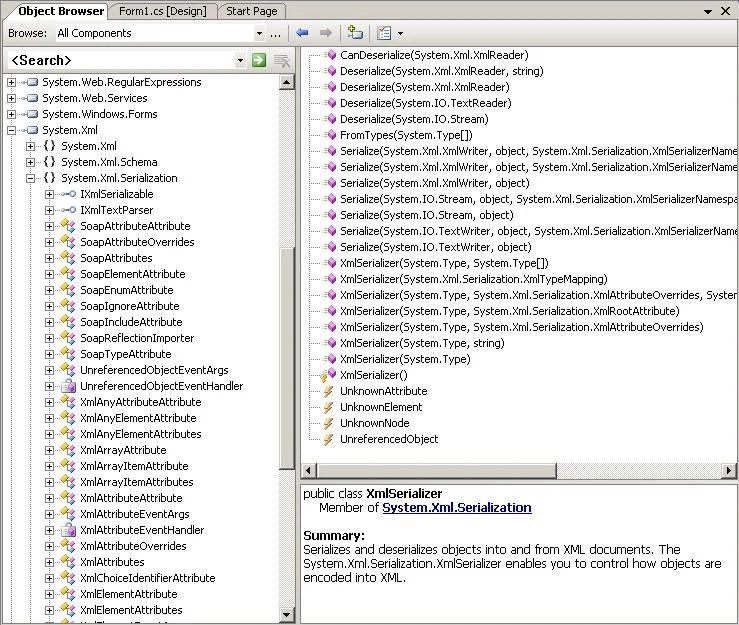Viewport: 739px width, 625px height.
Task: Click the green search Go arrow icon
Action: 259,60
